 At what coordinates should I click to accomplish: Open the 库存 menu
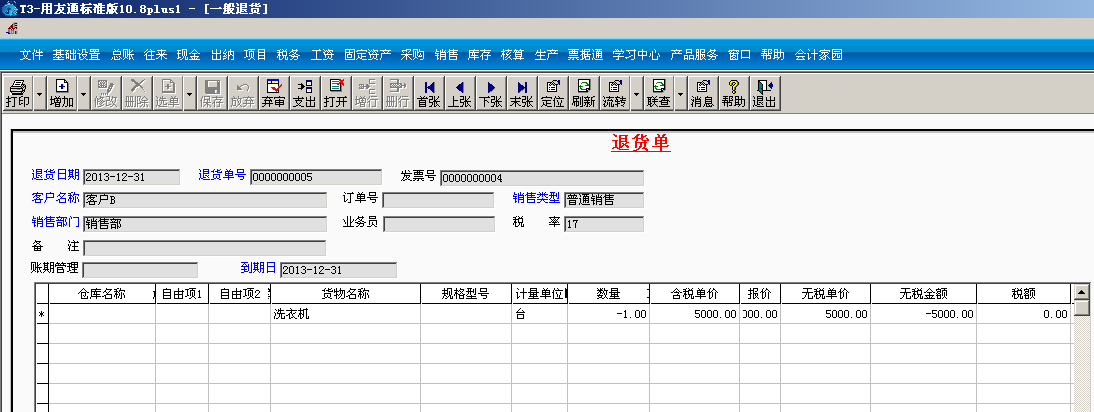479,55
